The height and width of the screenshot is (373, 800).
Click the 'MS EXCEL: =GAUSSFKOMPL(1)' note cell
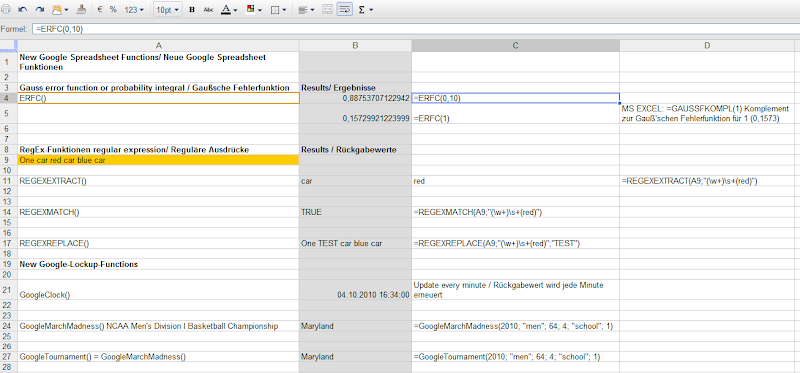tap(707, 113)
